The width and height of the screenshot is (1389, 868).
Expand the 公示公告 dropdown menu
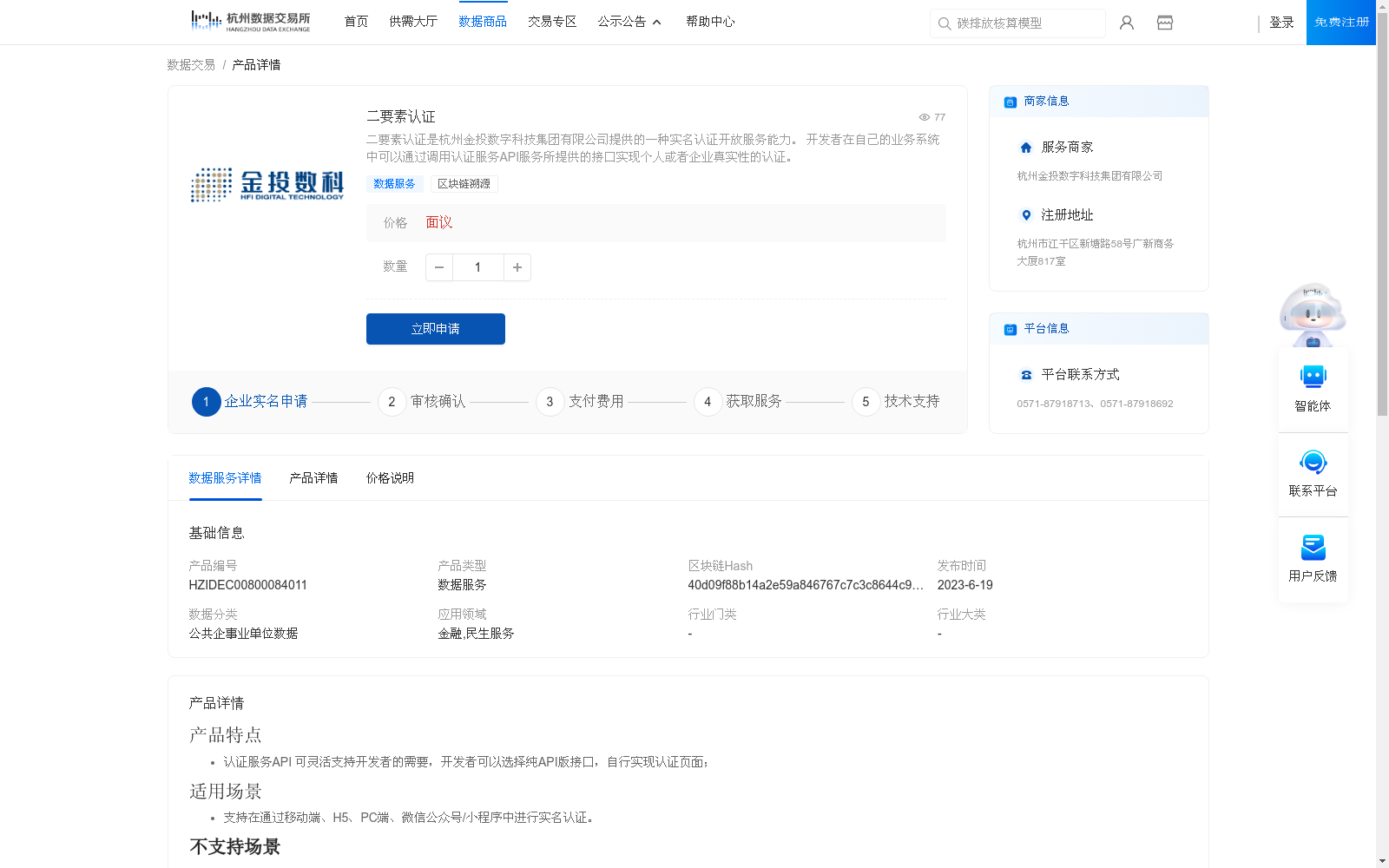coord(630,22)
